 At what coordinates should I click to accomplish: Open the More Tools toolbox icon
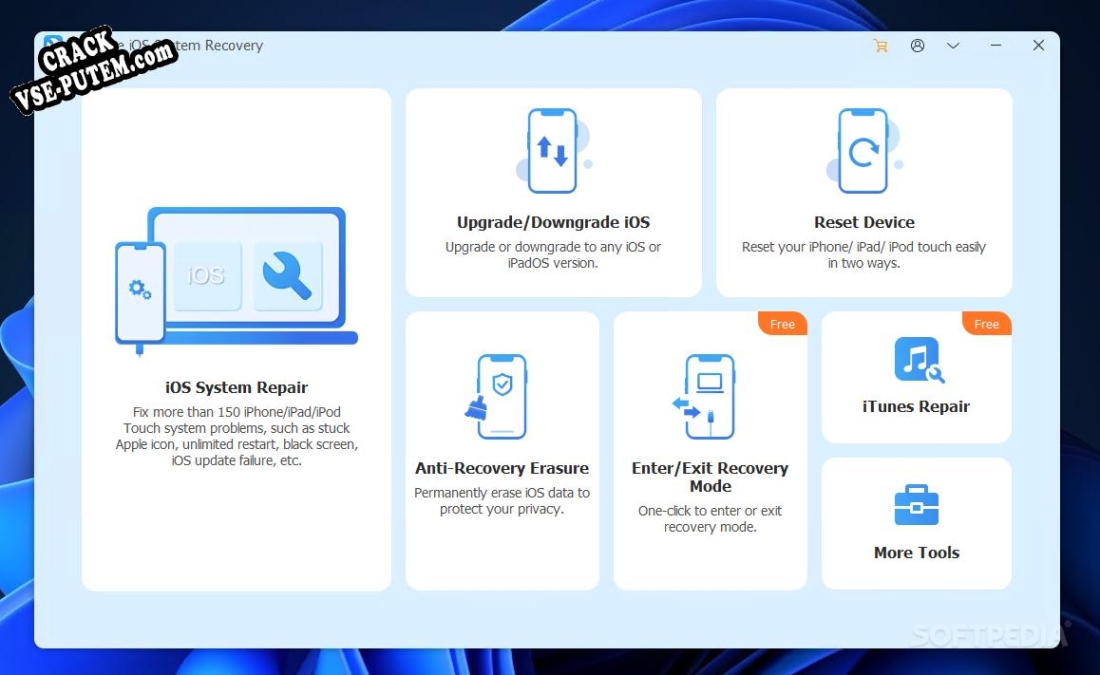(916, 504)
